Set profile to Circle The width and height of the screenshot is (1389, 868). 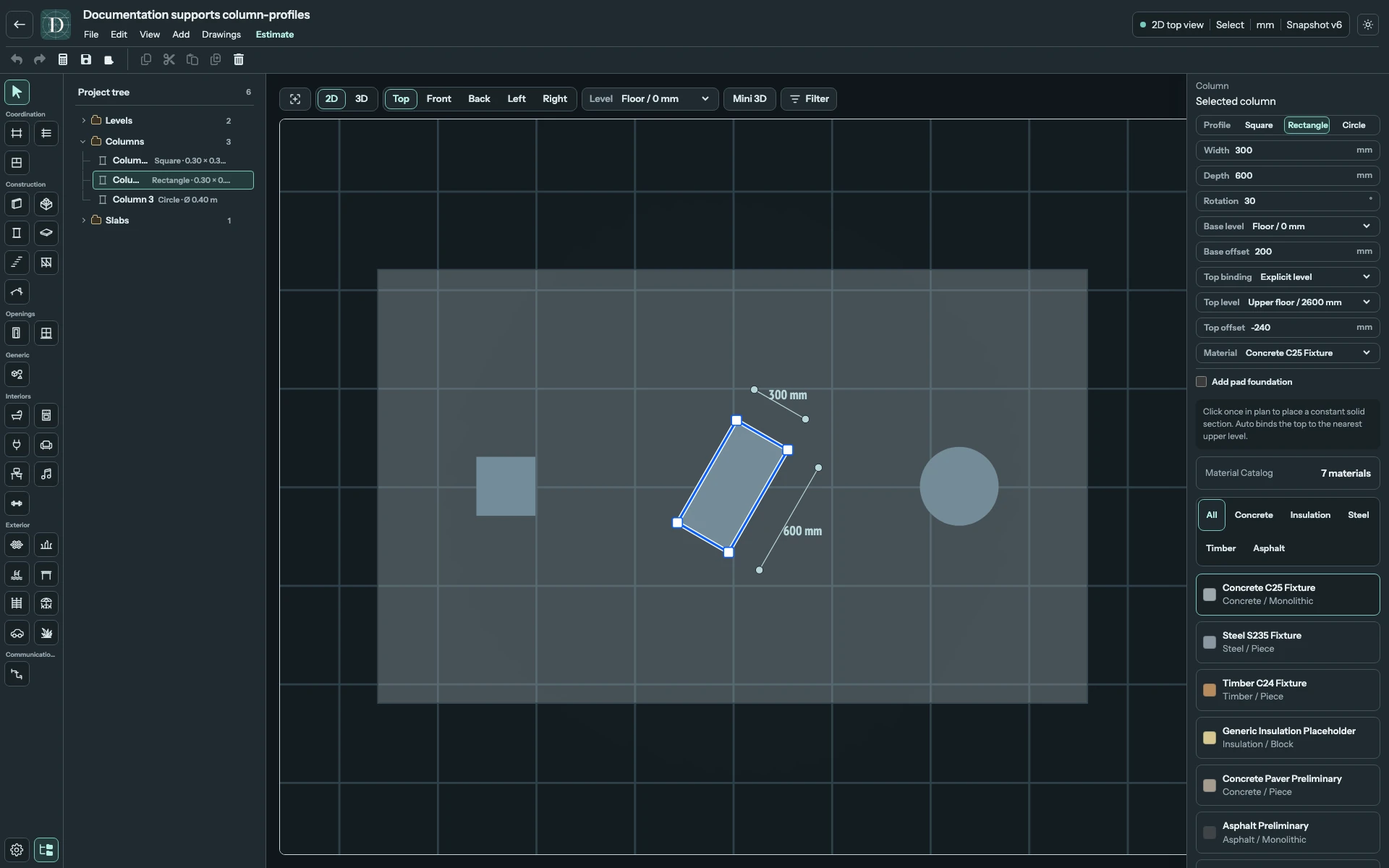[1354, 125]
